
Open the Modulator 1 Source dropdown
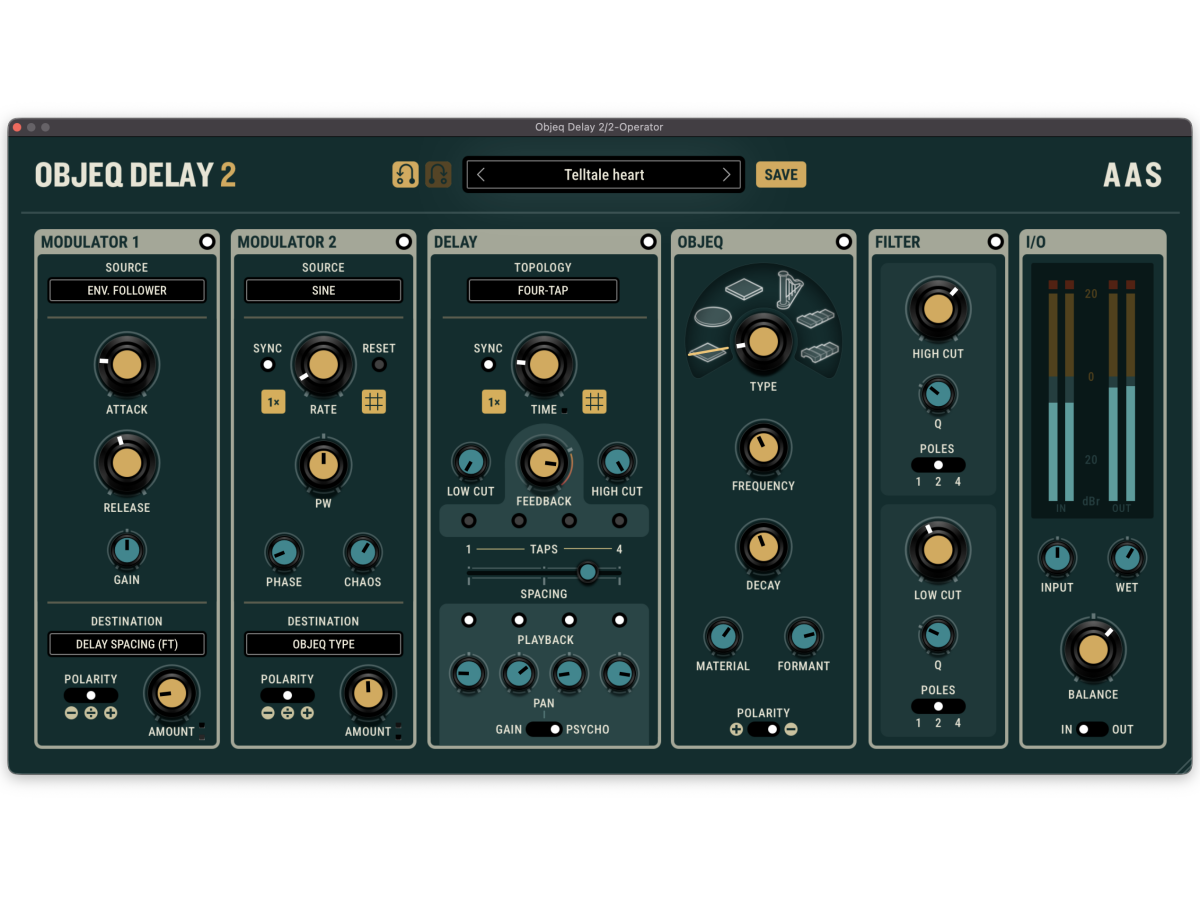(127, 291)
